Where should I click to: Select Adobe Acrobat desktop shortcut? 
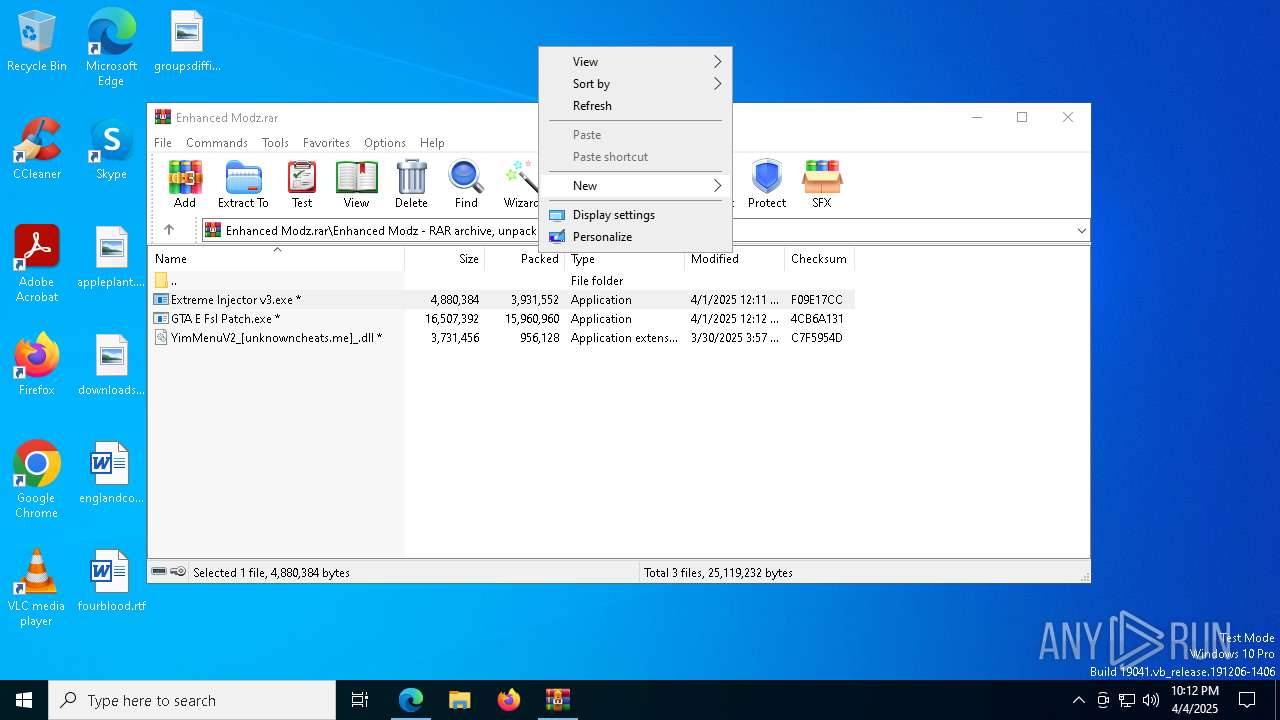click(x=37, y=264)
